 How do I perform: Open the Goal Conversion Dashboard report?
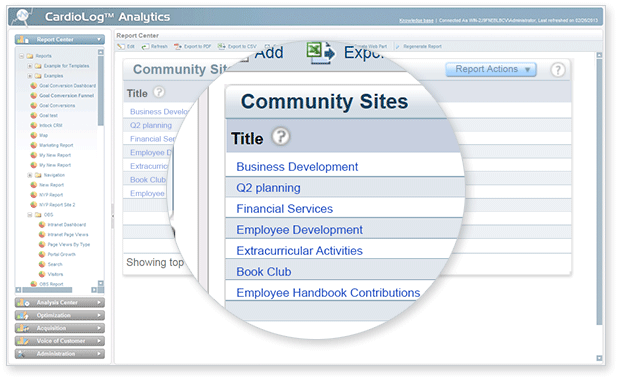[67, 85]
